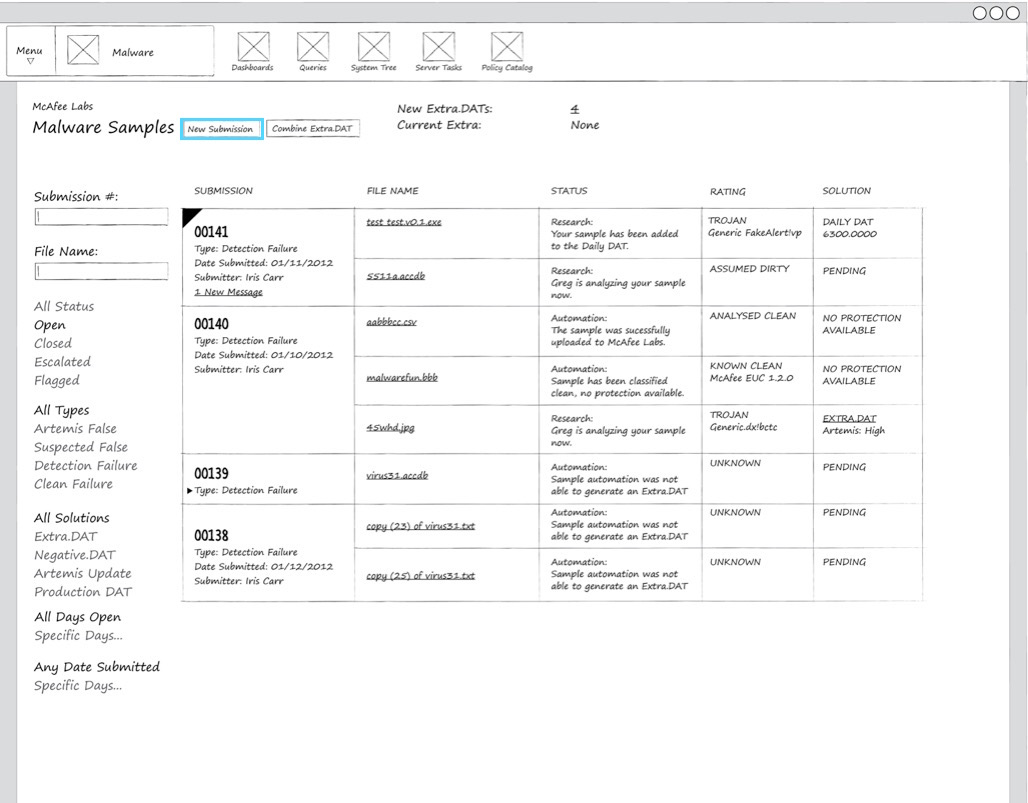
Task: Focus the Submission # input field
Action: (102, 217)
